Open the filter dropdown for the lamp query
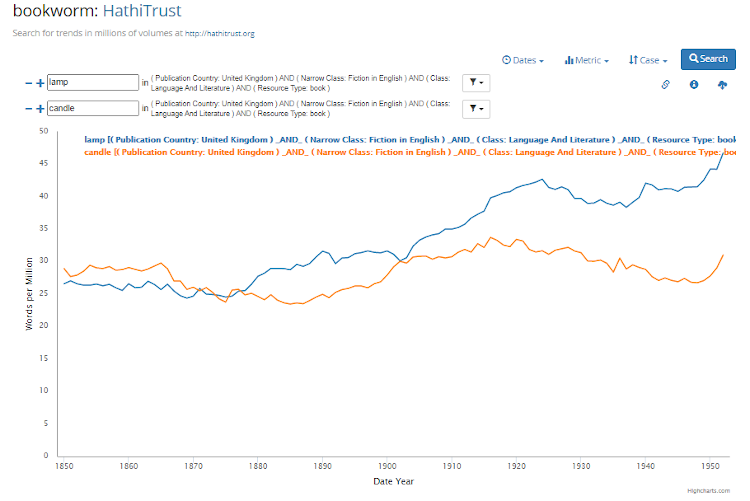This screenshot has height=501, width=750. pos(476,83)
